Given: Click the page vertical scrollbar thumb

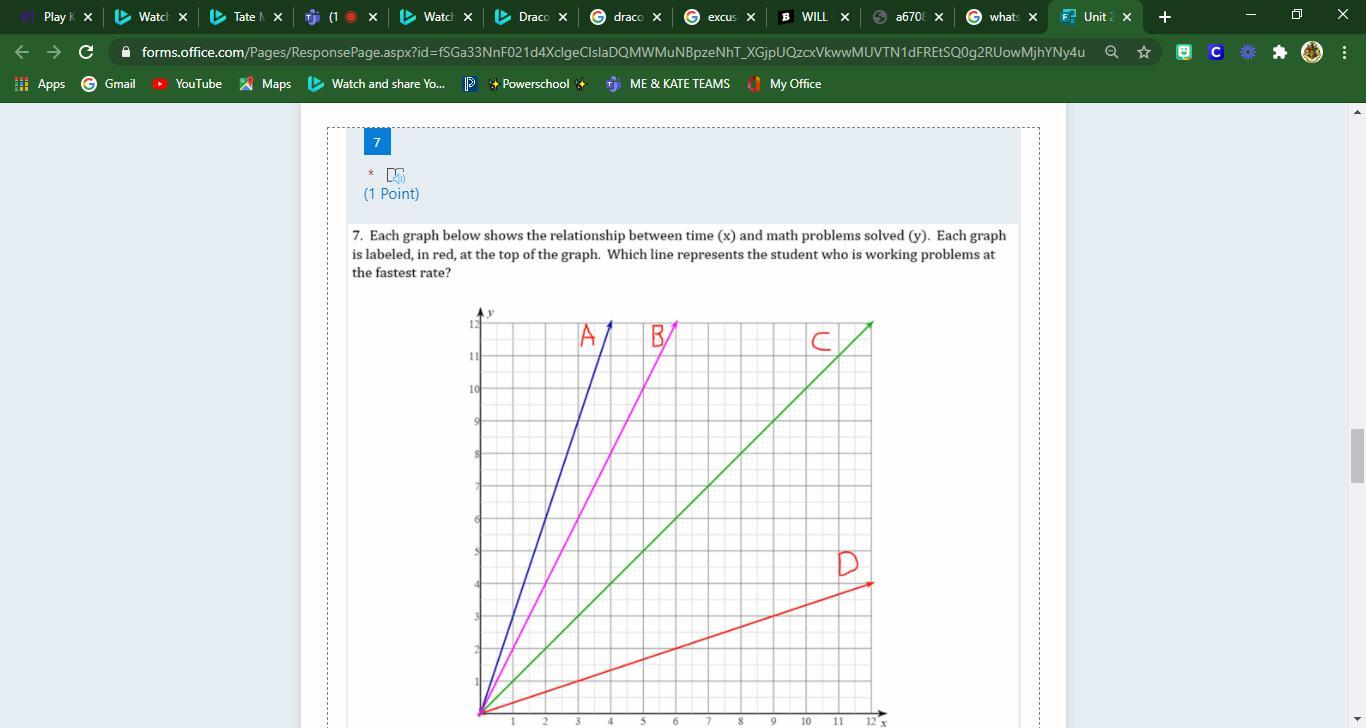Looking at the screenshot, I should click(1357, 455).
